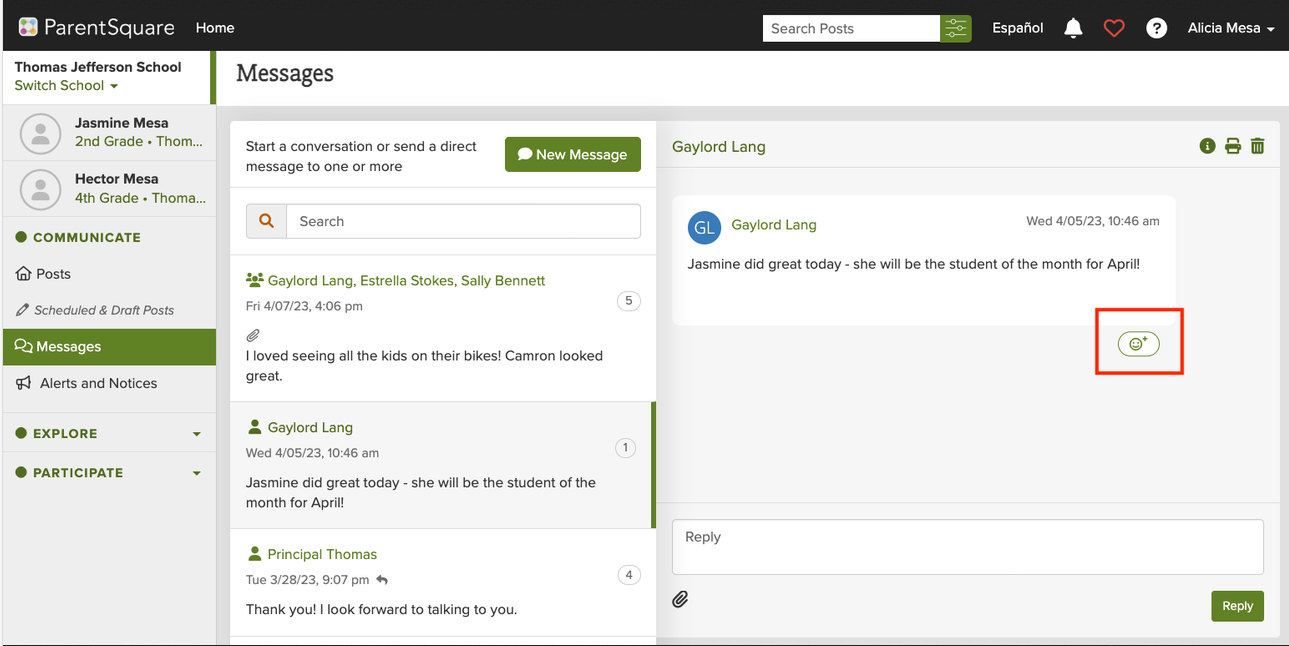Viewport: 1289px width, 646px height.
Task: Delete conversation using trash icon
Action: point(1258,146)
